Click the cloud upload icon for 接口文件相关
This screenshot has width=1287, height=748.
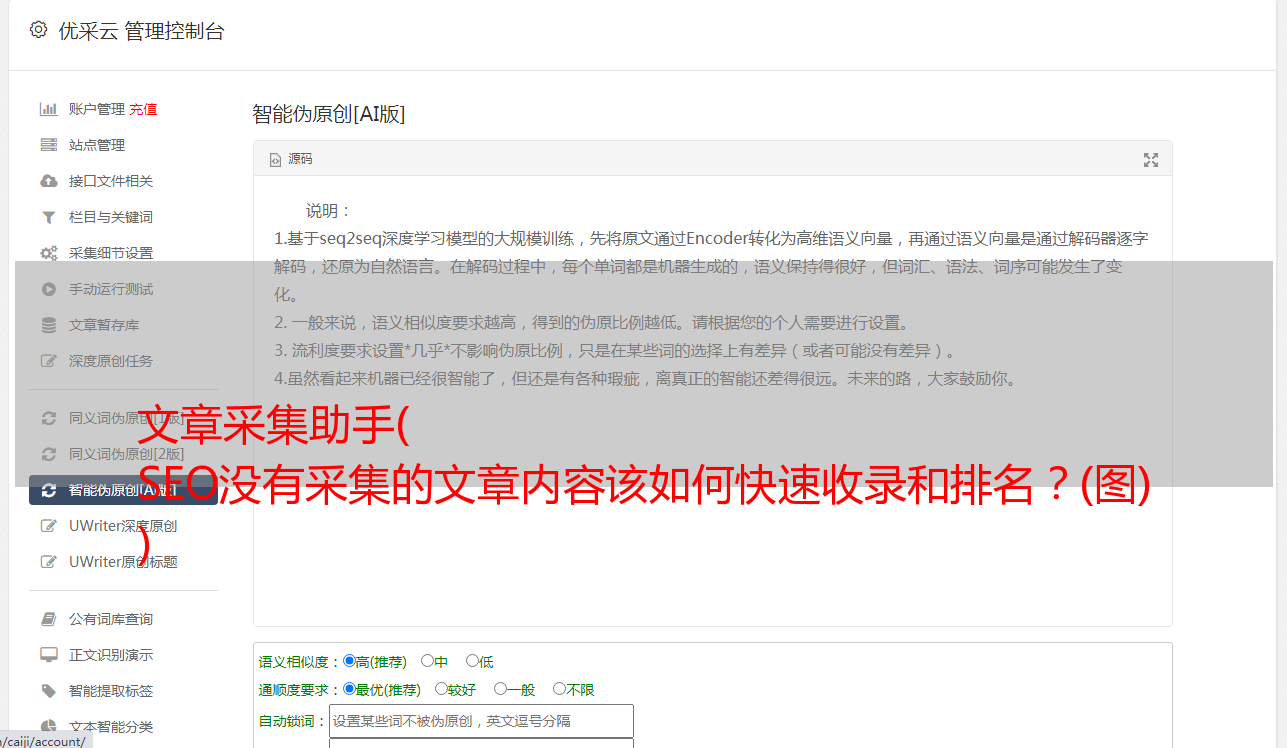pos(48,181)
